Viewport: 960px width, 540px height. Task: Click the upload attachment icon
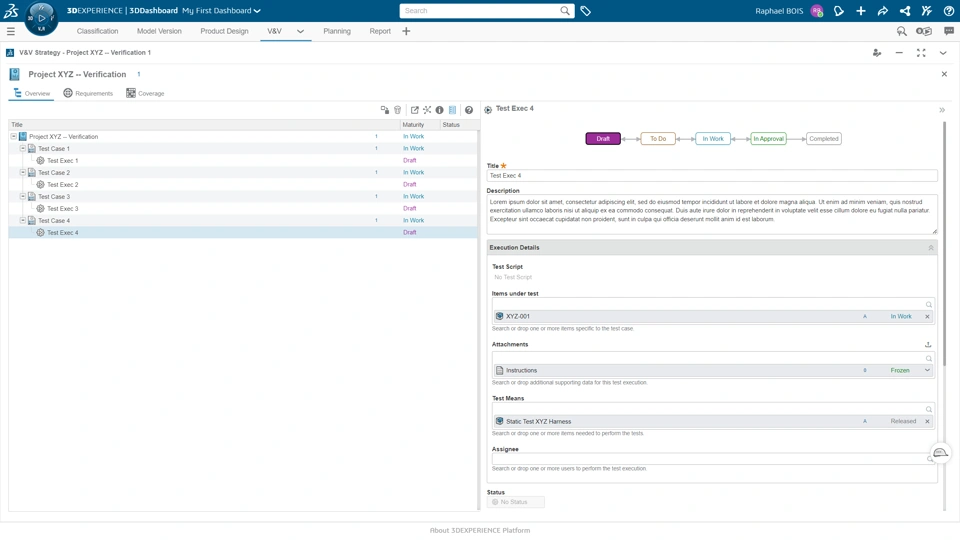click(x=928, y=345)
